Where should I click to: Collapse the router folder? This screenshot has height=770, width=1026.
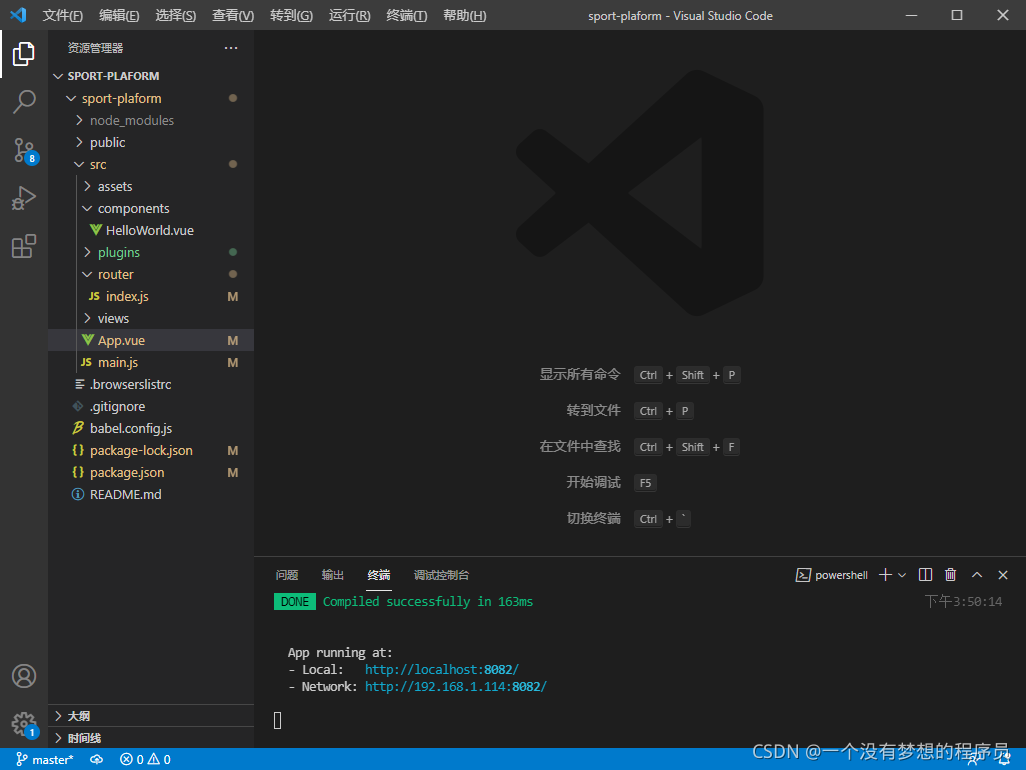tap(150, 274)
